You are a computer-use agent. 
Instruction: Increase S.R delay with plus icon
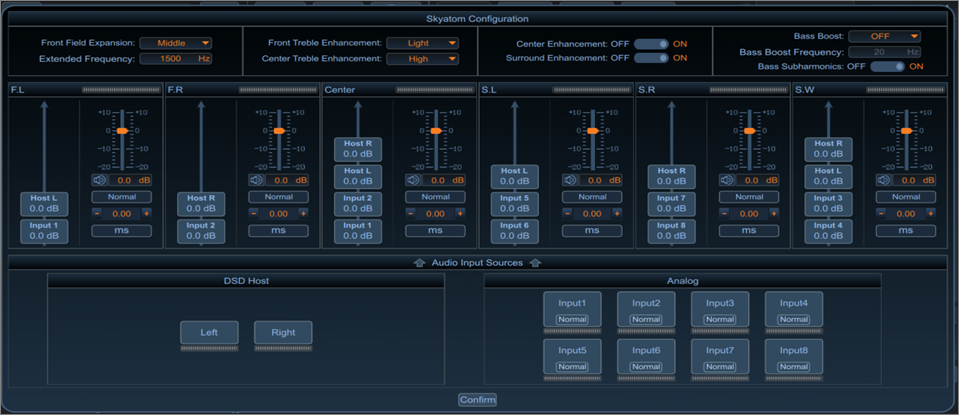[x=774, y=214]
